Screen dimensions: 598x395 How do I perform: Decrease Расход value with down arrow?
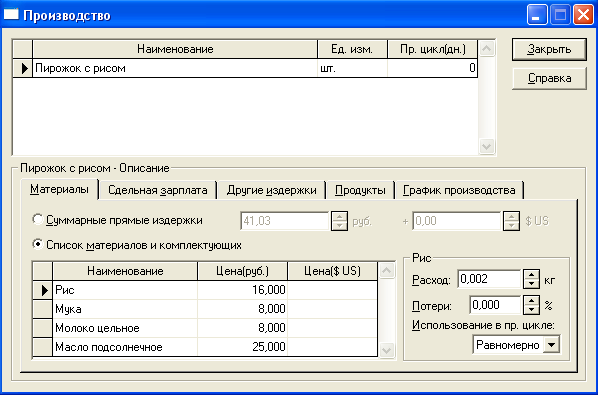tap(531, 284)
